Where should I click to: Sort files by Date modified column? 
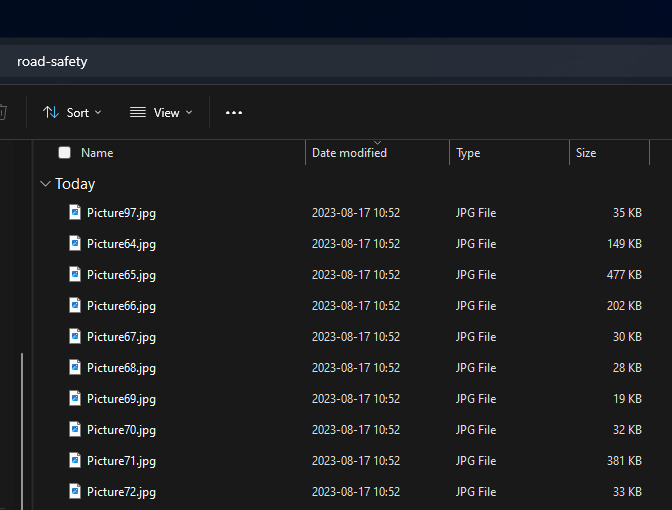[x=349, y=153]
